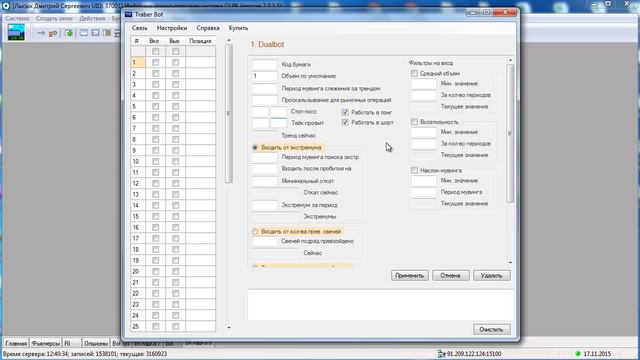Click the Позиция column header

pos(200,41)
